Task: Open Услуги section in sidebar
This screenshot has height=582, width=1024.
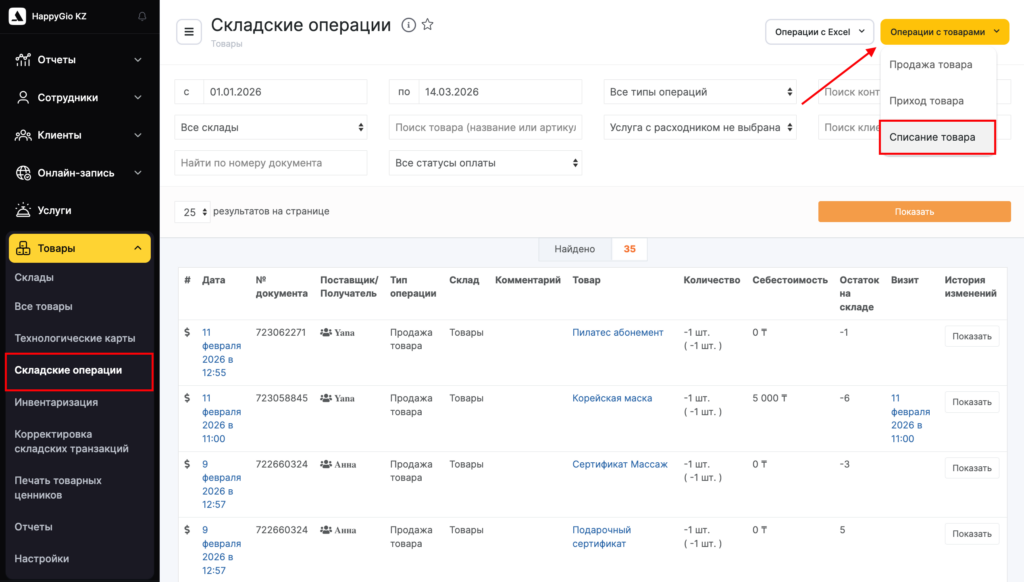Action: coord(54,211)
